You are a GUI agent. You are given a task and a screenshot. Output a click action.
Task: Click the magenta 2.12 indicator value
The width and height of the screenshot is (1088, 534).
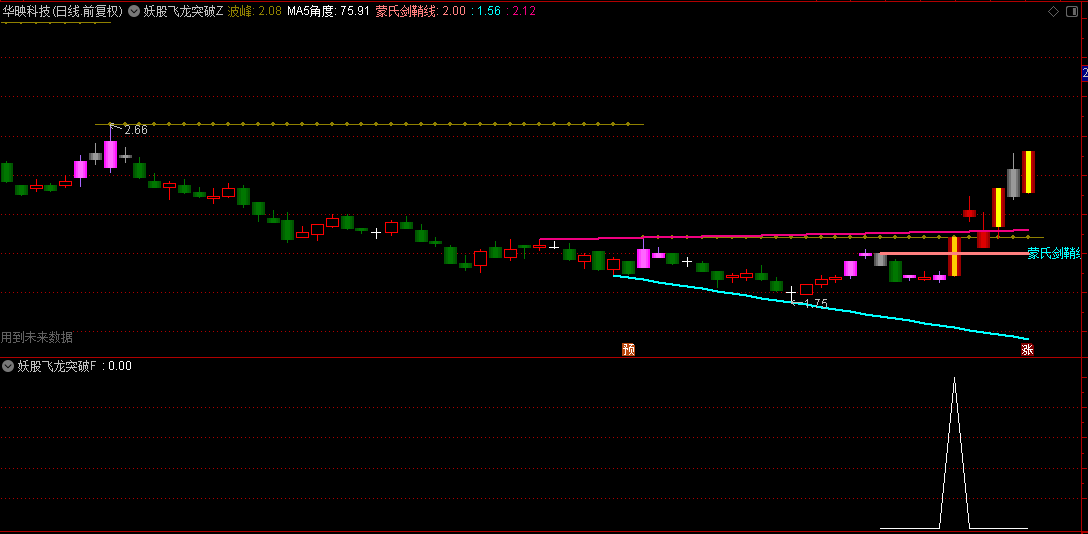point(521,12)
